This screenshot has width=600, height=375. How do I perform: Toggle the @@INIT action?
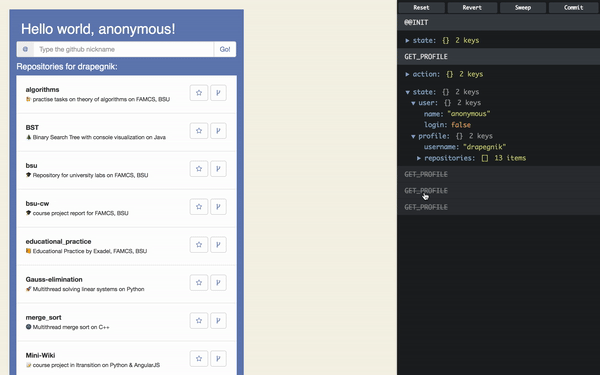(x=499, y=23)
